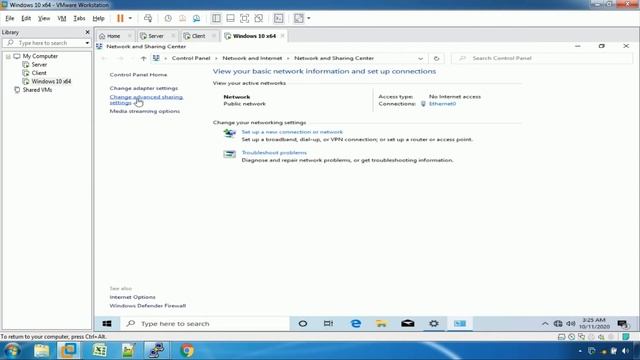The image size is (640, 360).
Task: Click Network and Internet in the breadcrumb
Action: [252, 58]
